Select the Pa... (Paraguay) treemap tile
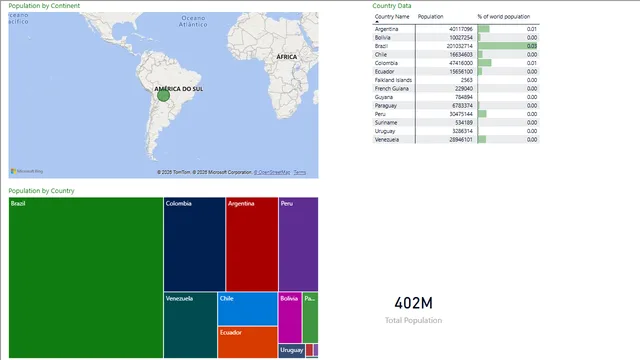This screenshot has height=360, width=640. (310, 318)
